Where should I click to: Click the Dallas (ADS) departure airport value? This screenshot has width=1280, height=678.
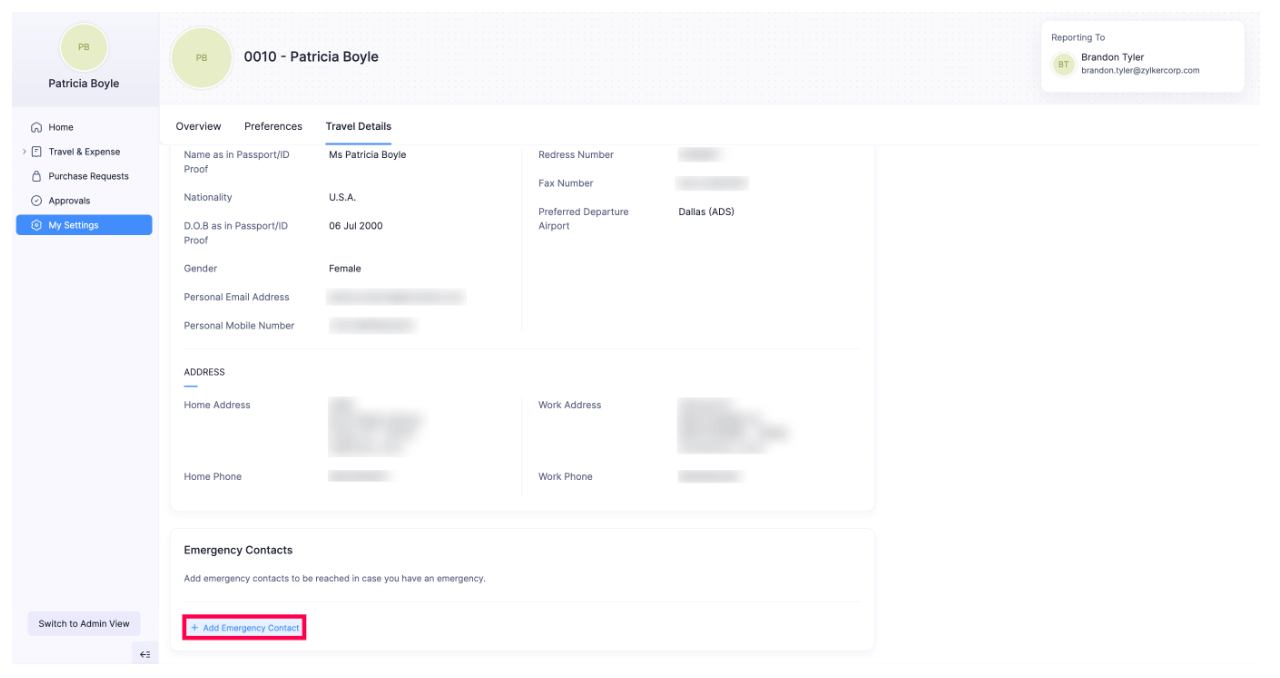706,212
